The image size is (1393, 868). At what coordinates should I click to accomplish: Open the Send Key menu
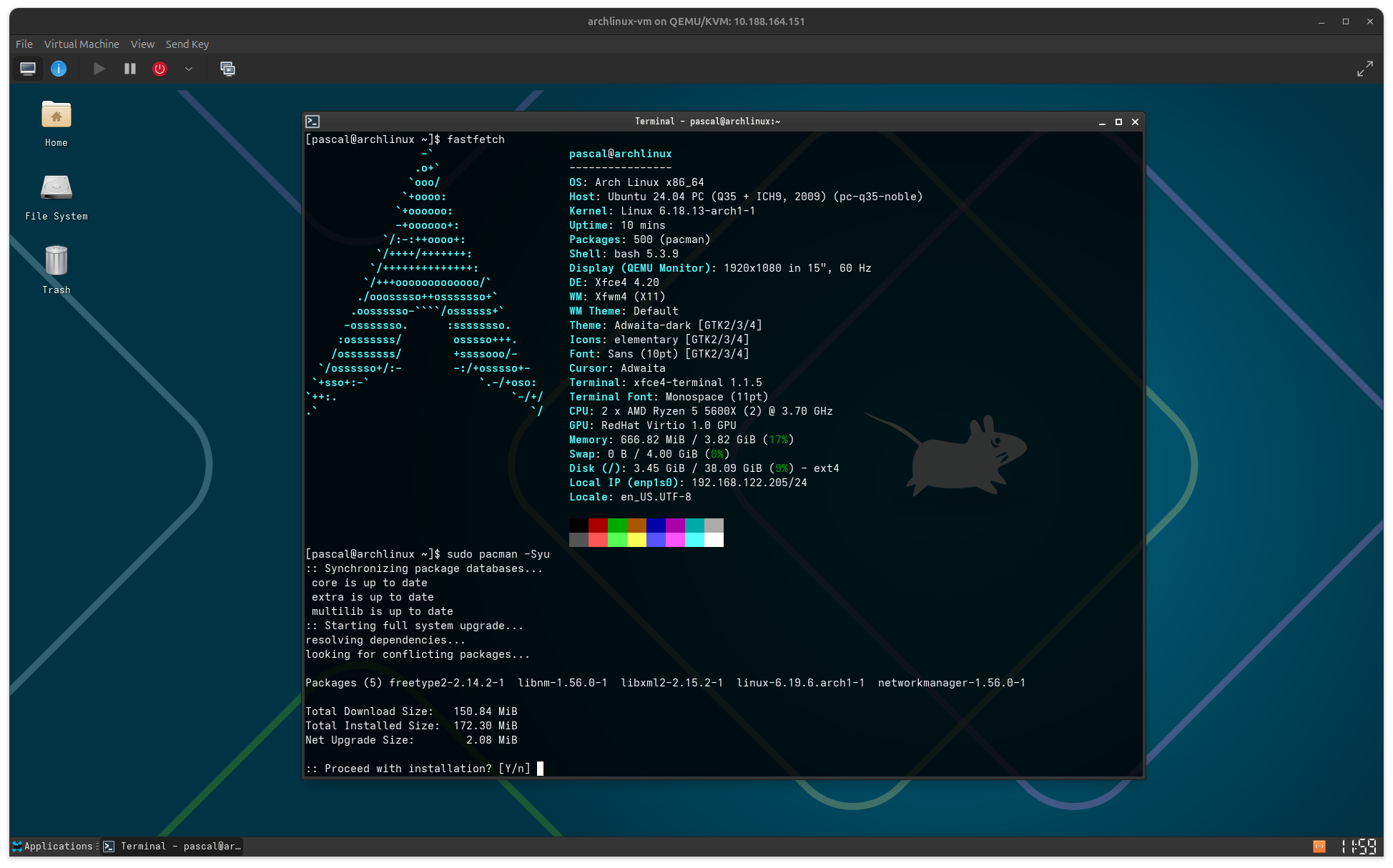187,44
